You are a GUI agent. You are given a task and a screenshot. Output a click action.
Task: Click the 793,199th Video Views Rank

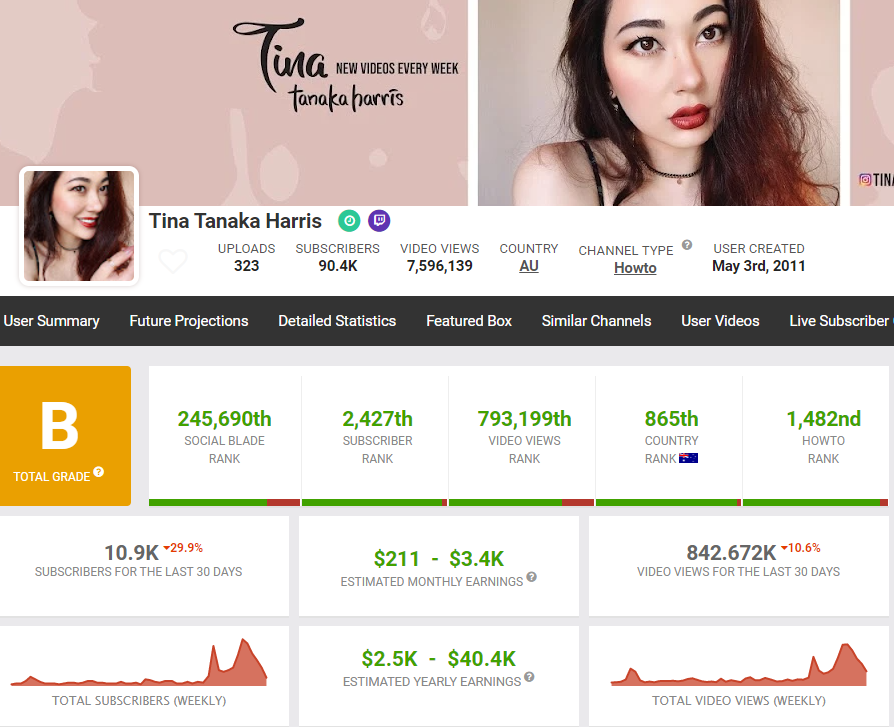point(525,419)
